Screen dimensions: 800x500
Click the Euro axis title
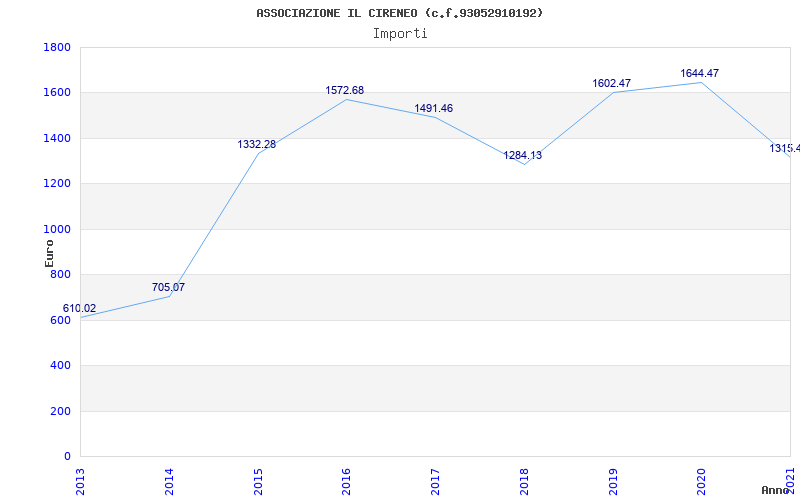pyautogui.click(x=49, y=254)
